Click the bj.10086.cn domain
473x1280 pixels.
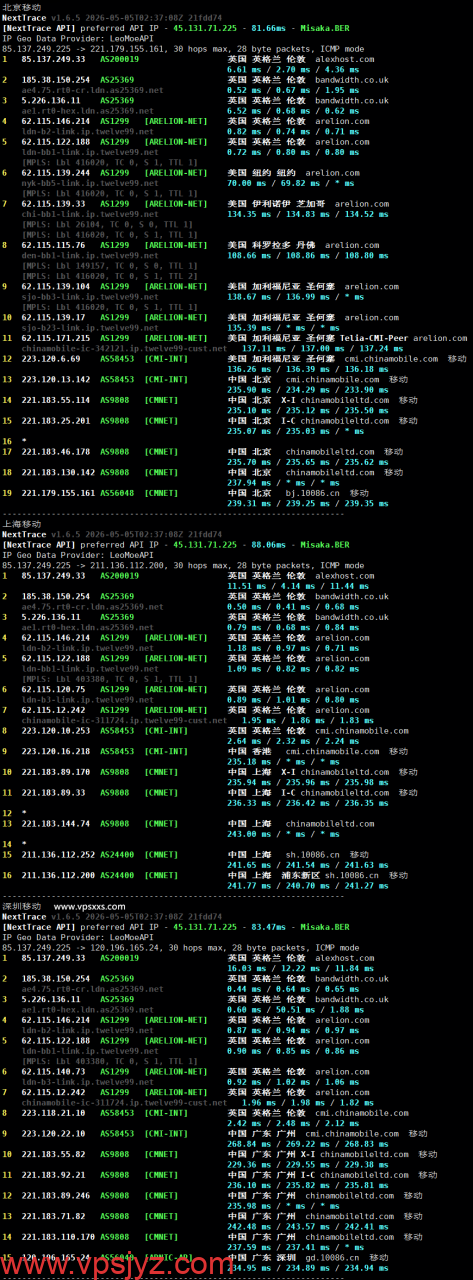pyautogui.click(x=312, y=492)
